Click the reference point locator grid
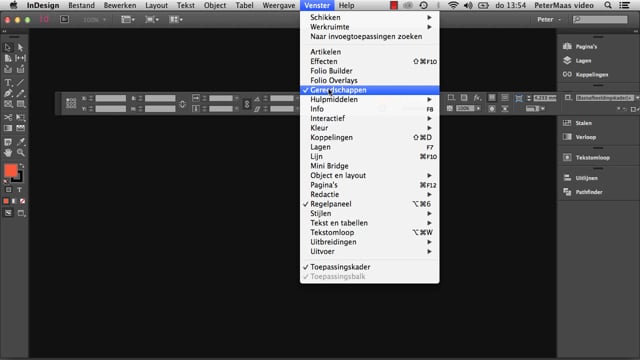 coord(71,103)
